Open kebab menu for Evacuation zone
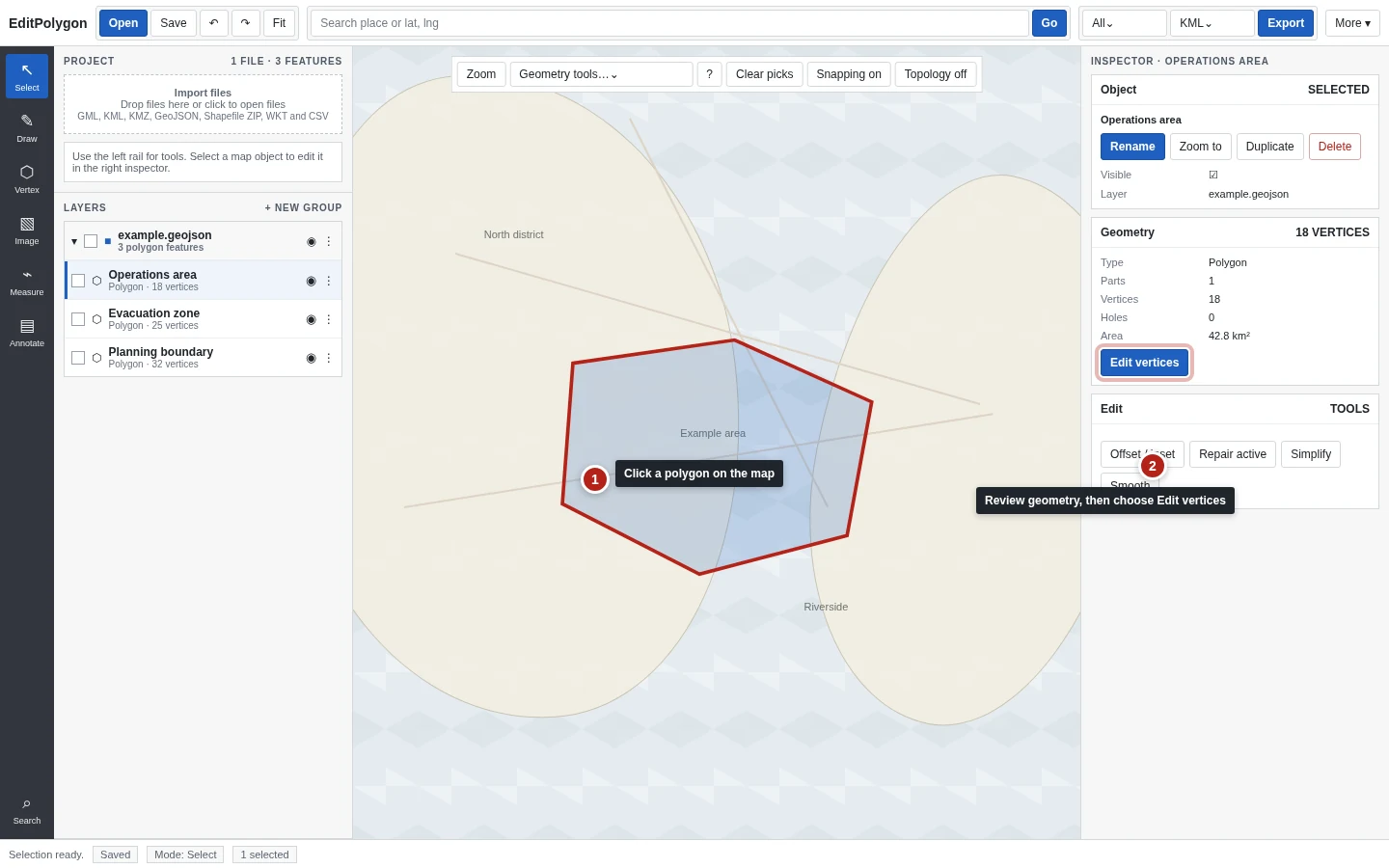Viewport: 1389px width, 868px height. coord(328,319)
